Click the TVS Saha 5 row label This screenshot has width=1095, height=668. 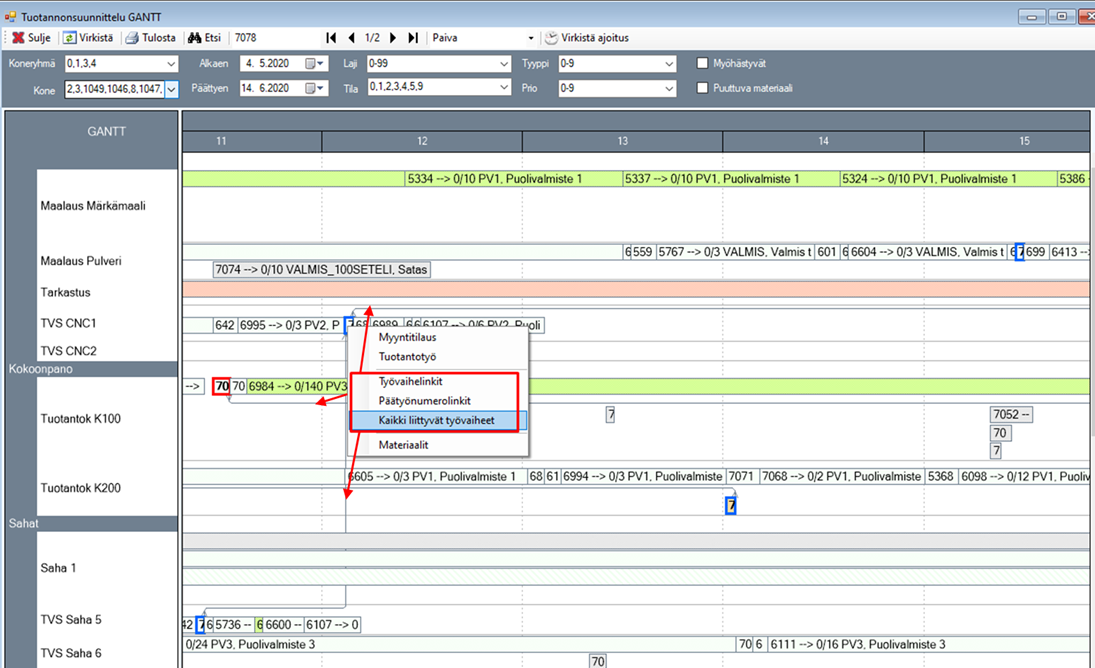coord(71,620)
